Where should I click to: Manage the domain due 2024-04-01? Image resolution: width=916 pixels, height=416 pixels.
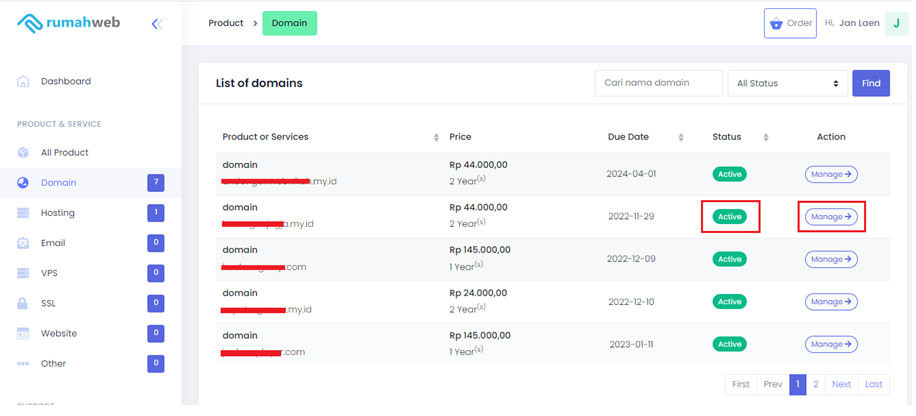pyautogui.click(x=831, y=174)
